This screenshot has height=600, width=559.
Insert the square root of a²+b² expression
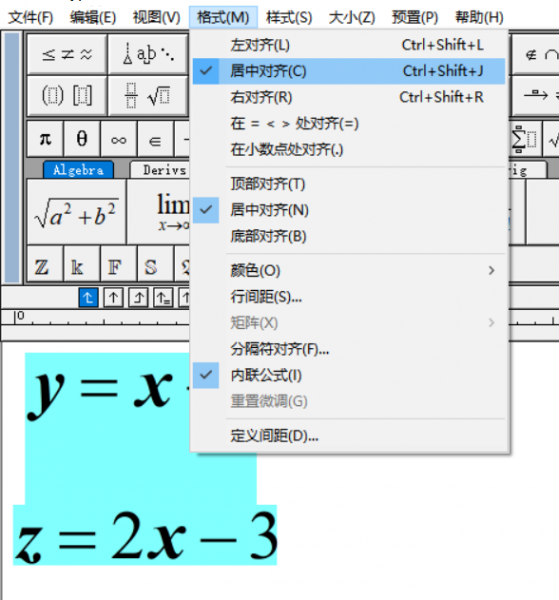click(x=77, y=212)
